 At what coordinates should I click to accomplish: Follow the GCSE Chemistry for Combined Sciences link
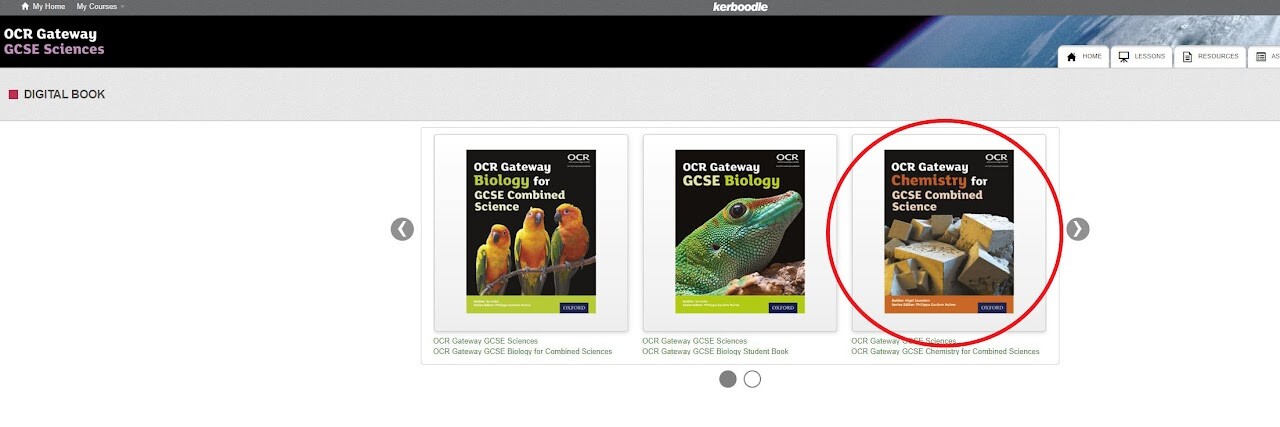945,351
